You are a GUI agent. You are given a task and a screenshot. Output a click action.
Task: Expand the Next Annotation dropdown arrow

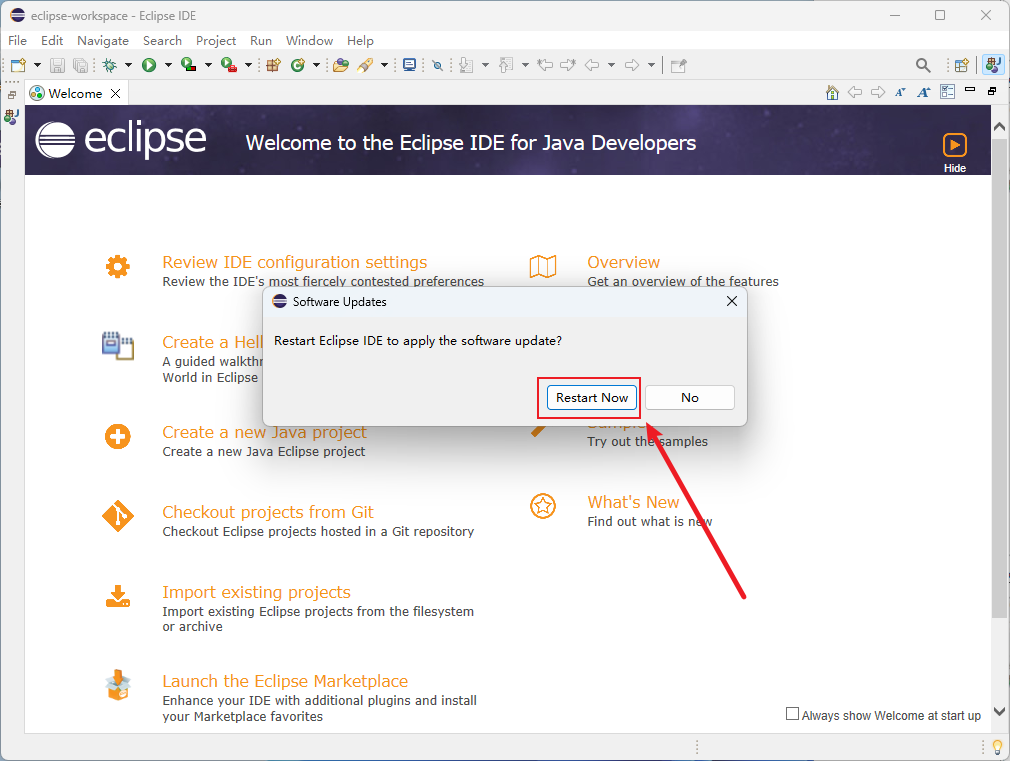(x=485, y=65)
